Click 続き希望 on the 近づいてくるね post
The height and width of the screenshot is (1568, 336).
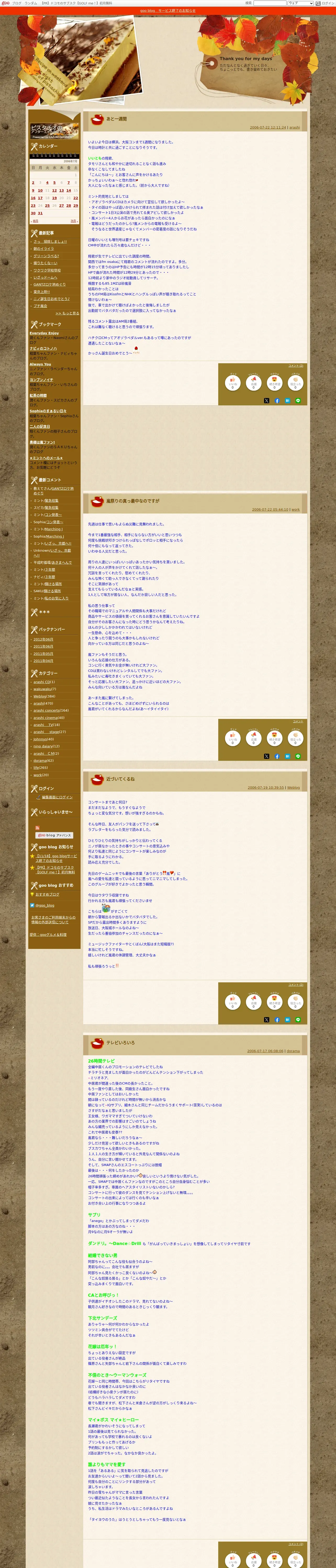click(275, 1001)
